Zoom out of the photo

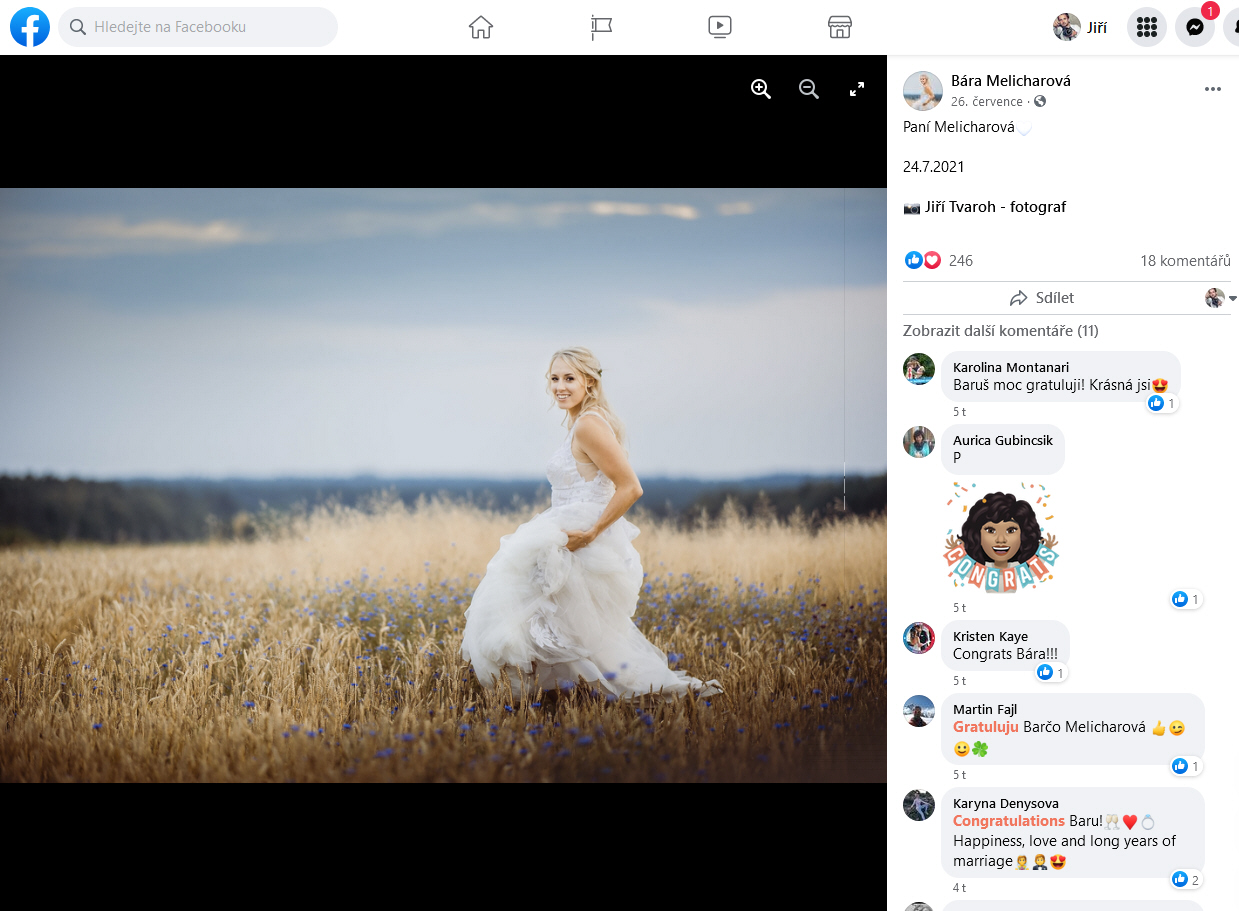coord(809,89)
